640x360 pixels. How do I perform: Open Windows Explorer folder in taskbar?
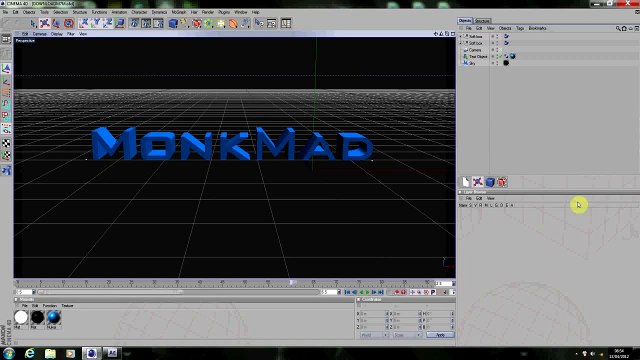pyautogui.click(x=50, y=353)
